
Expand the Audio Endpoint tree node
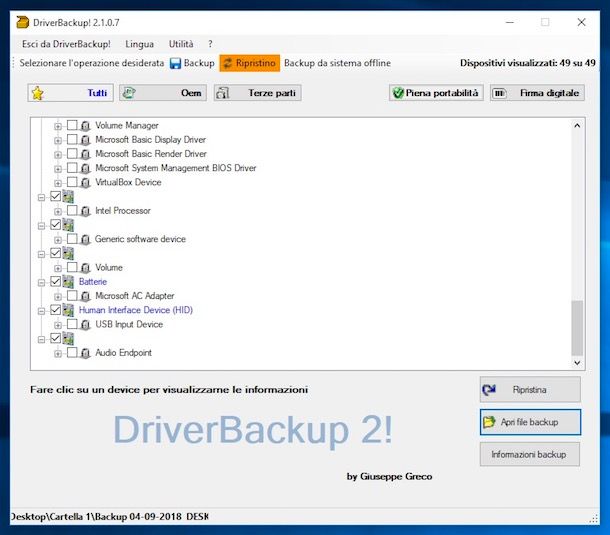58,353
